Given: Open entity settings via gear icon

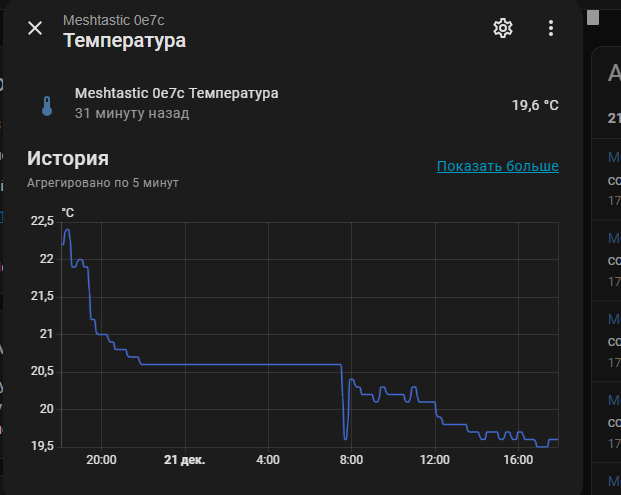Looking at the screenshot, I should [x=503, y=28].
